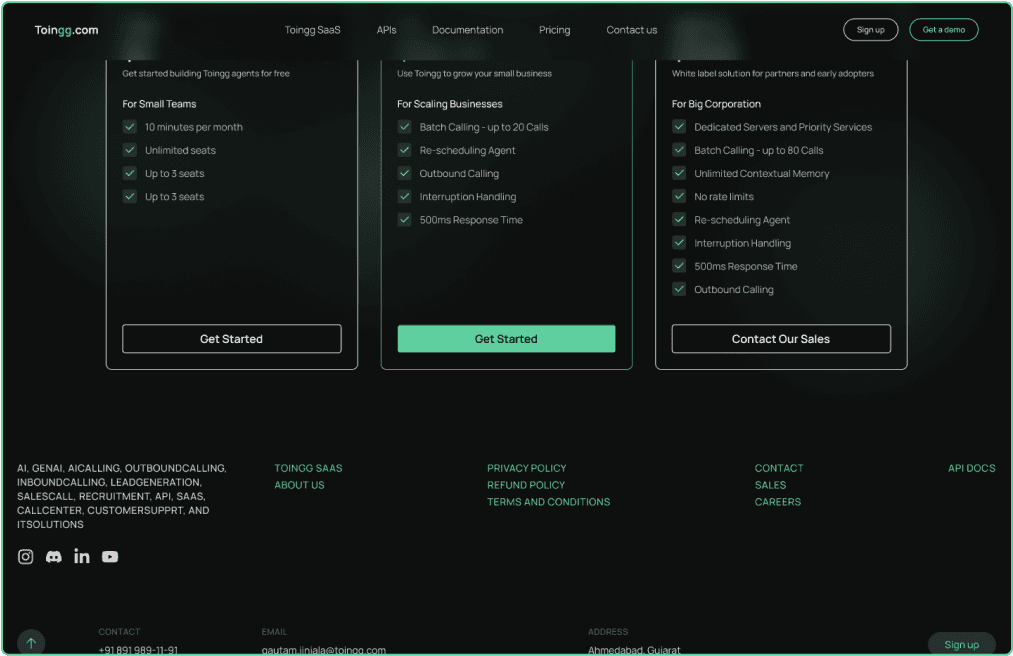1013x656 pixels.
Task: Open PRIVACY POLICY footer link
Action: (527, 468)
